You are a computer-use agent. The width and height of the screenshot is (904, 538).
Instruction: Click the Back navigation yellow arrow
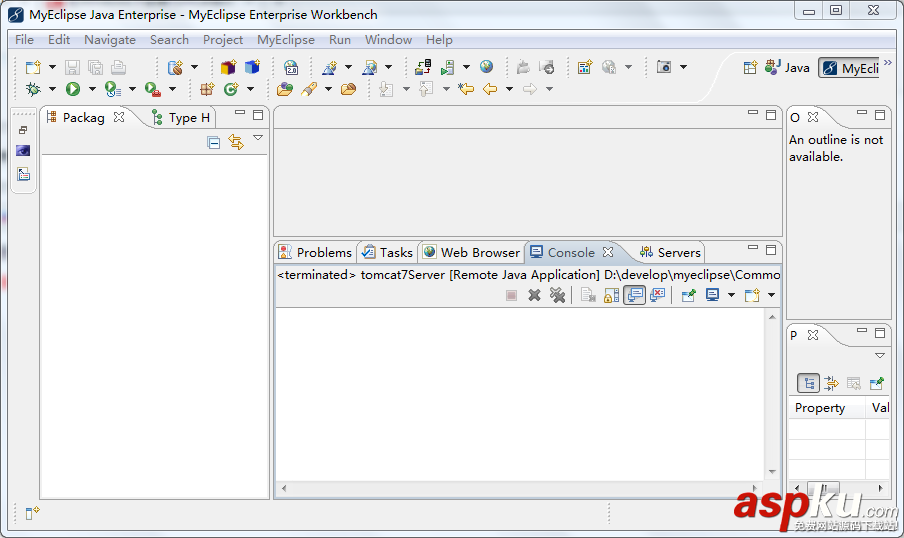click(x=490, y=89)
